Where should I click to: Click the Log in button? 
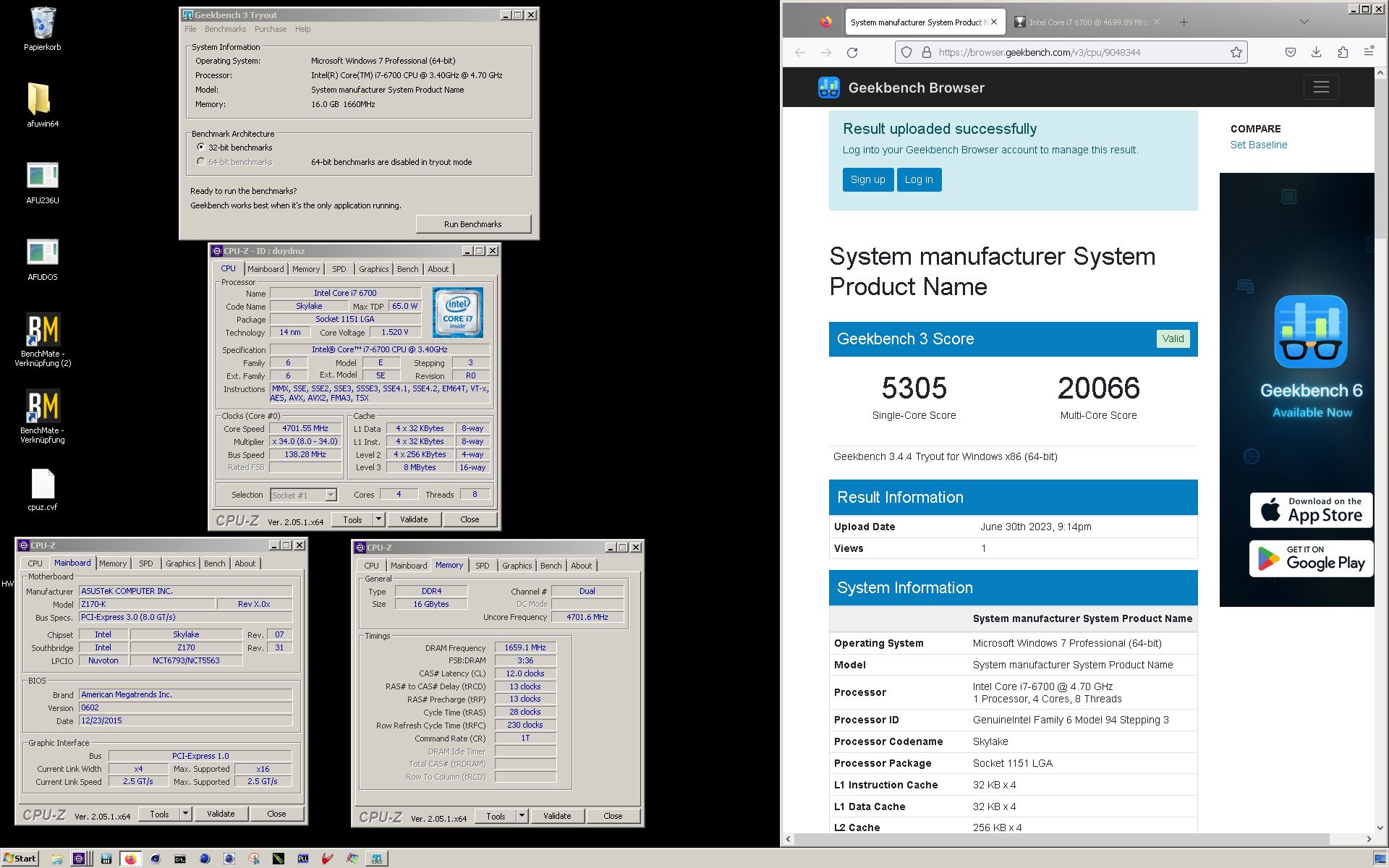[x=919, y=179]
